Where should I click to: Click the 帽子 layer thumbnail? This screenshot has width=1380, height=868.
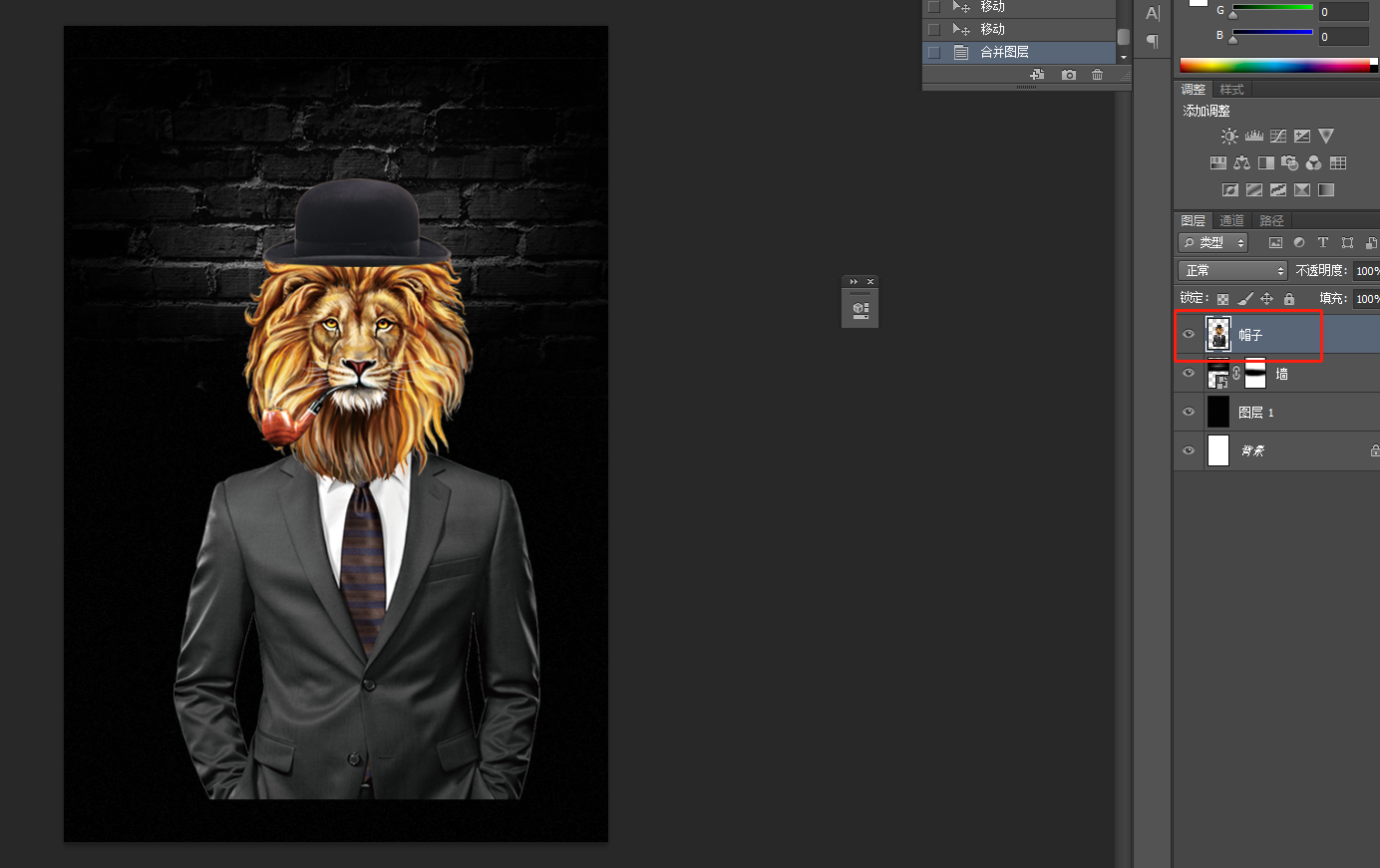[1218, 335]
